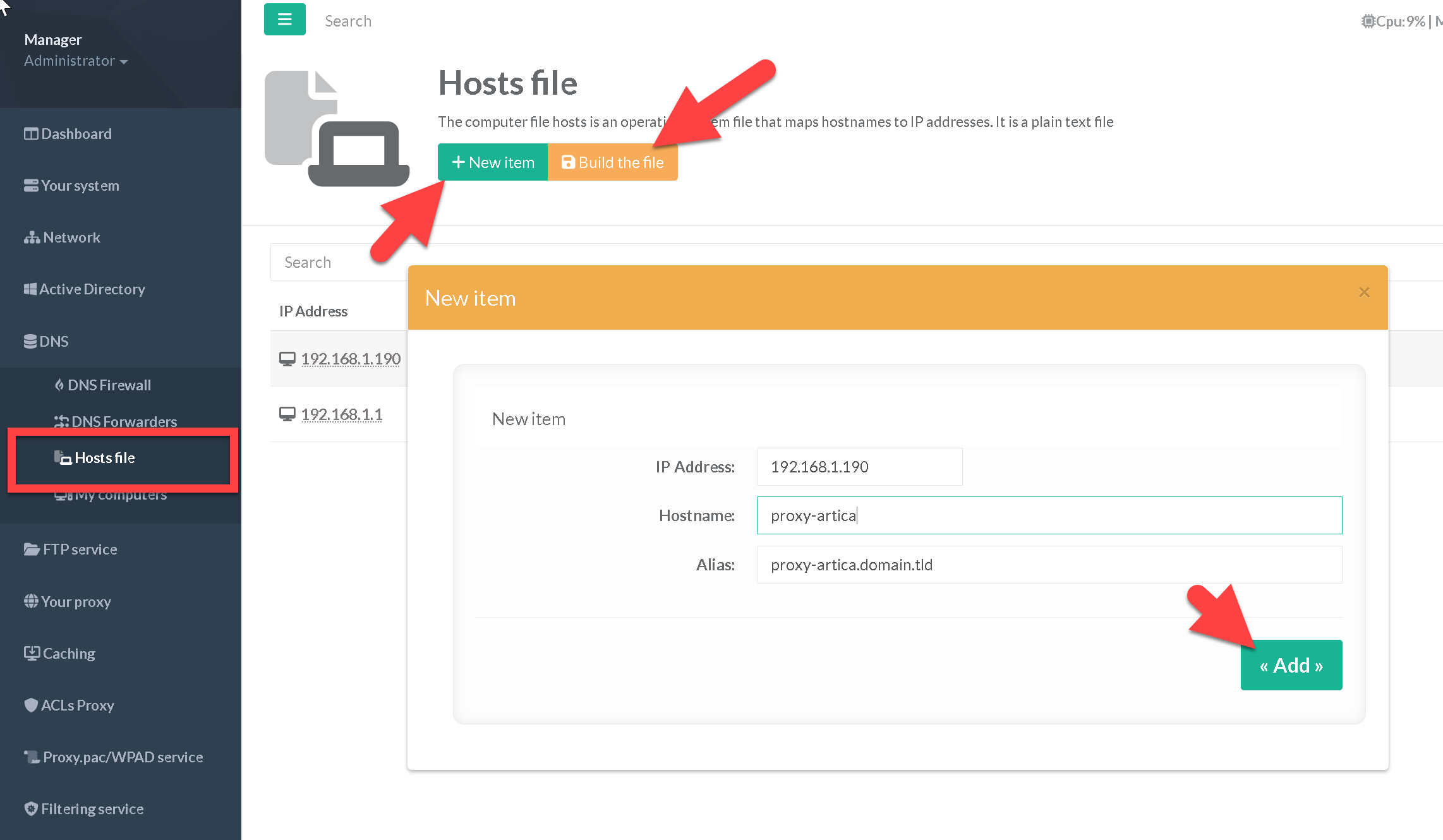Viewport: 1443px width, 840px height.
Task: Click the Active Directory Windows icon
Action: point(30,289)
